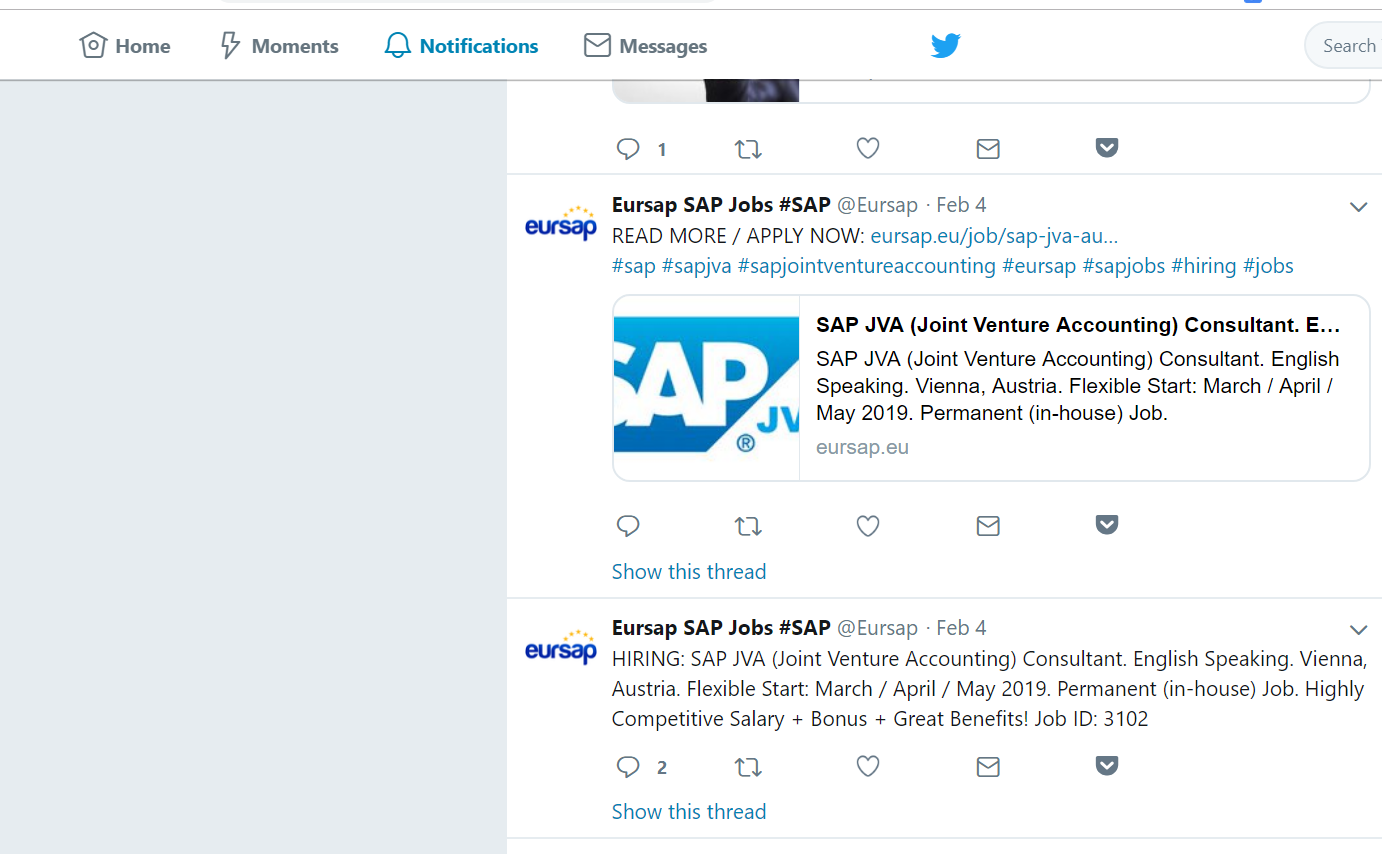Expand options chevron on the HIRING tweet

point(1358,630)
